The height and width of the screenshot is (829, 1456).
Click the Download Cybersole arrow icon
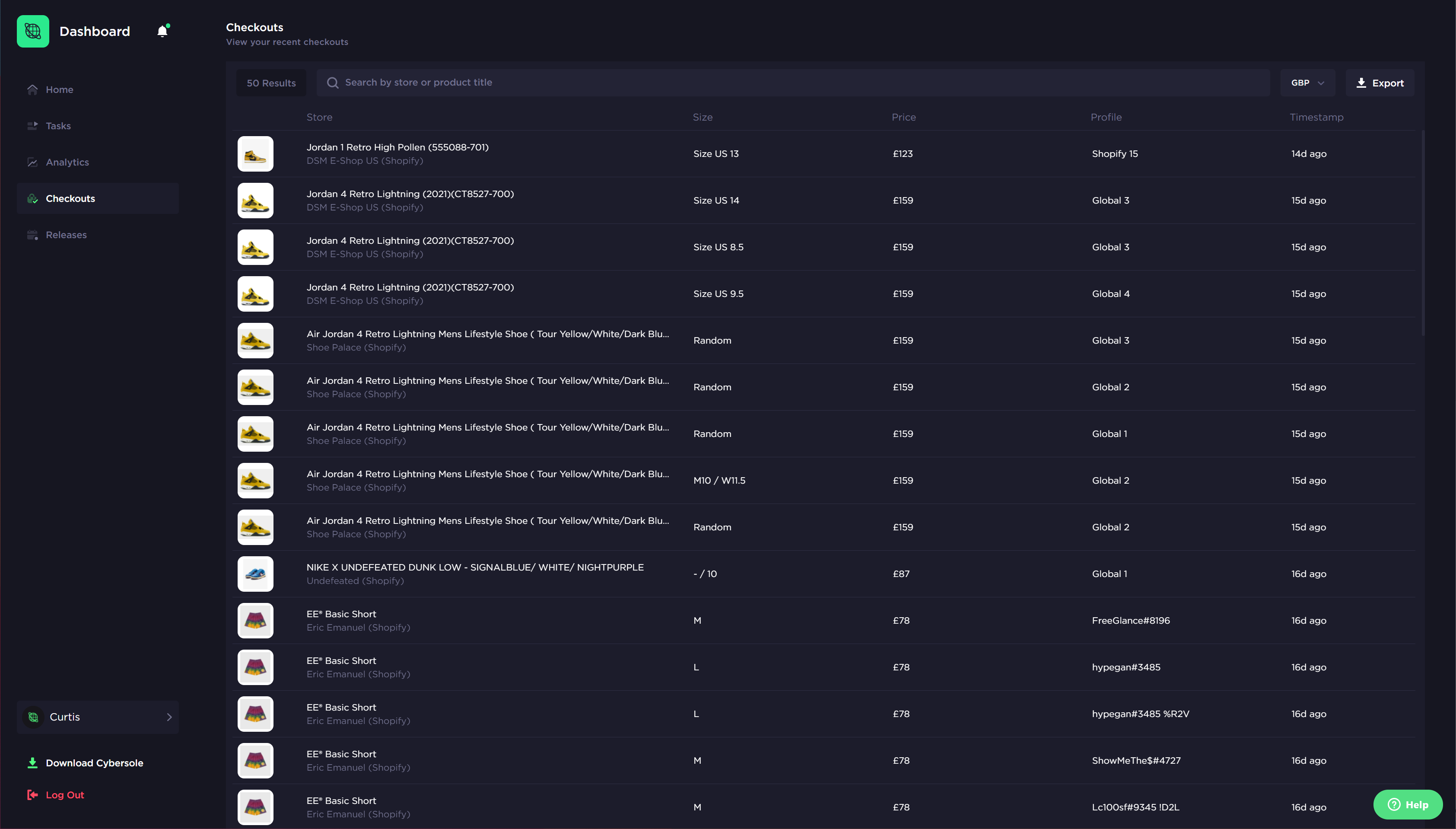32,763
